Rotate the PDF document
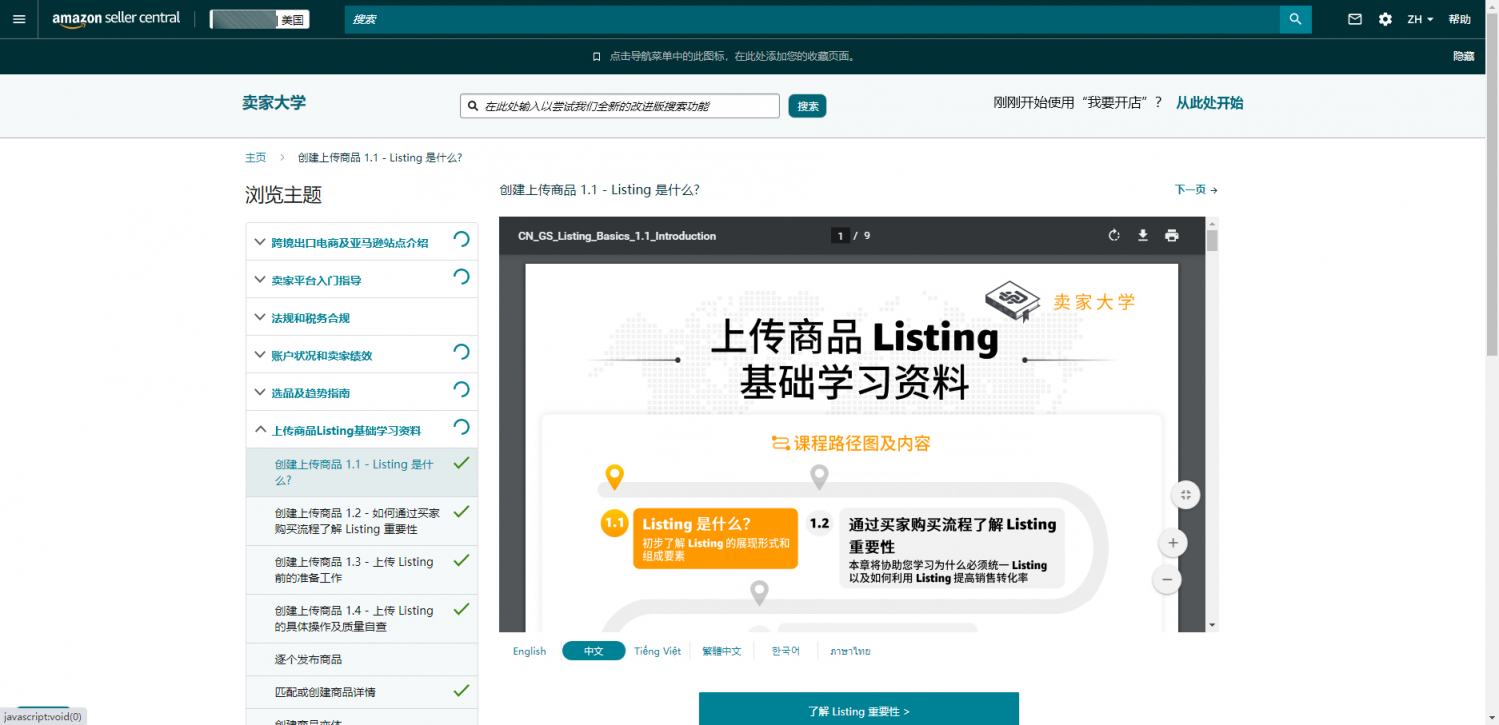Viewport: 1499px width, 725px height. (1114, 236)
